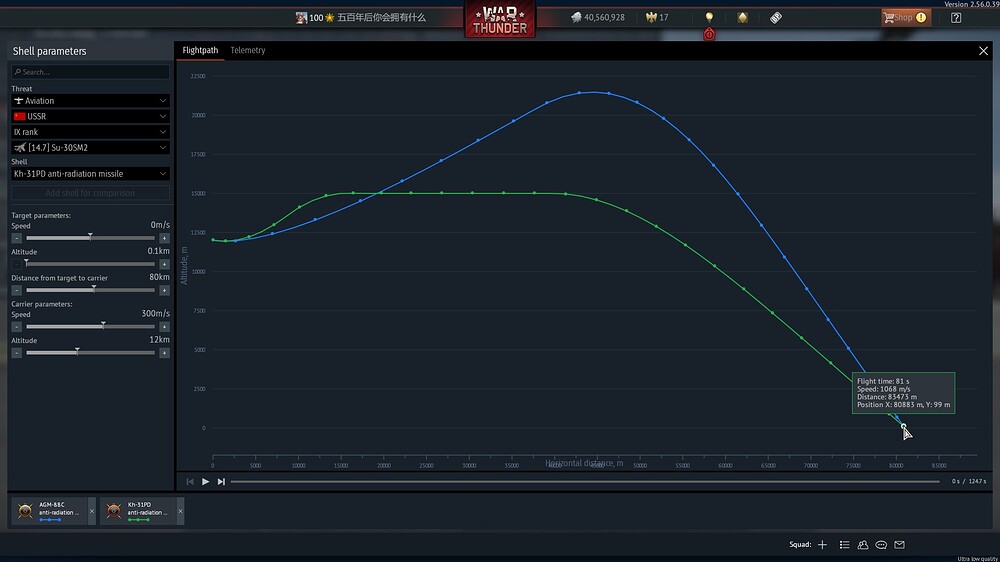Image resolution: width=1000 pixels, height=562 pixels.
Task: Play the flightpath animation
Action: coord(205,482)
